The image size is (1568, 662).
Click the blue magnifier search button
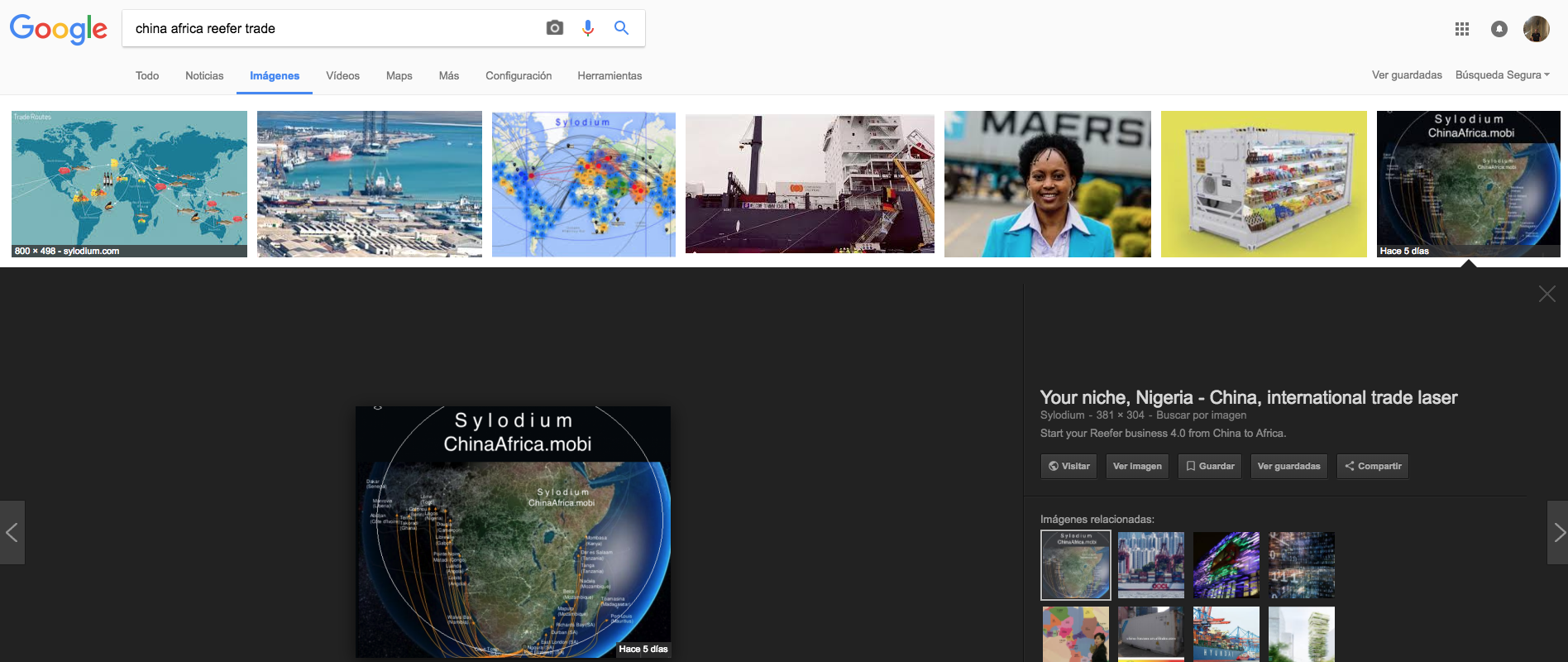[621, 28]
